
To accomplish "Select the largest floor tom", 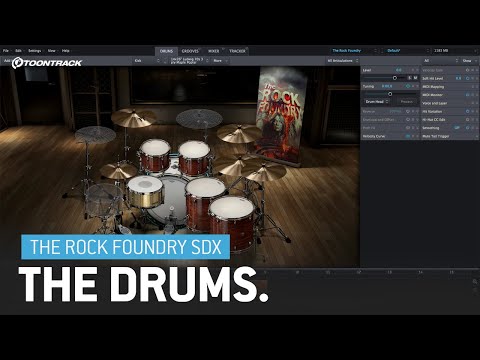I will 232,223.
